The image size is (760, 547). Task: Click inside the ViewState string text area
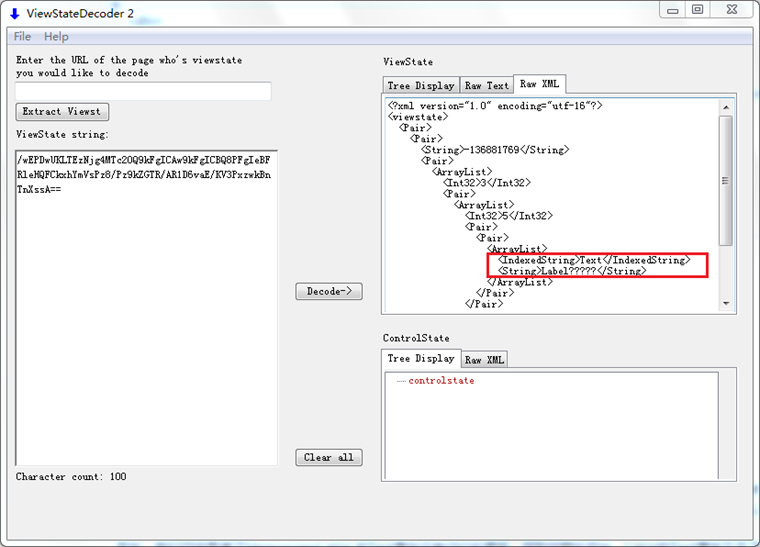tap(146, 308)
